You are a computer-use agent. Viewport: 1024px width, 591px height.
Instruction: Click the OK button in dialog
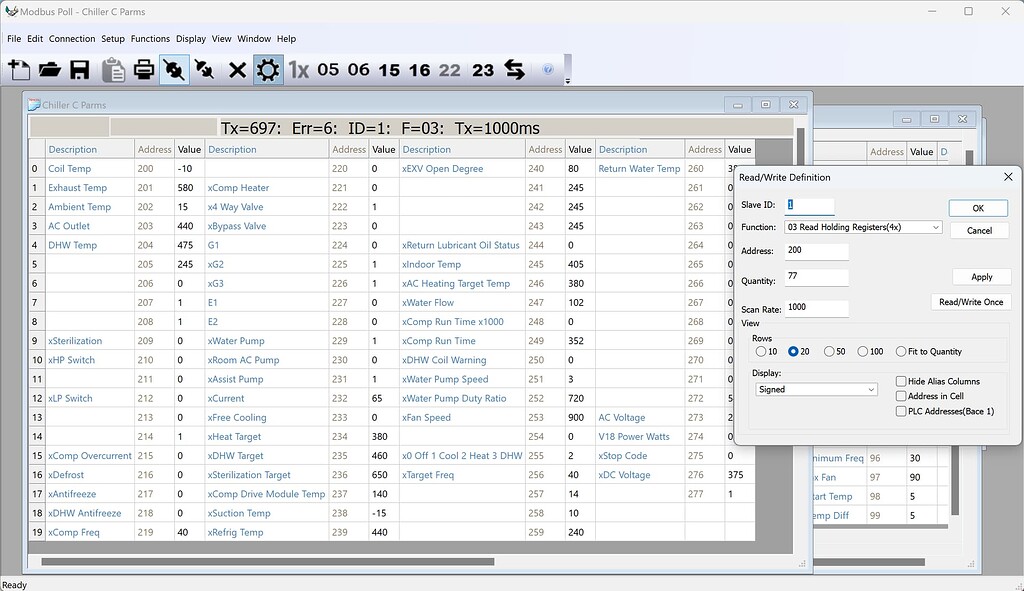978,208
